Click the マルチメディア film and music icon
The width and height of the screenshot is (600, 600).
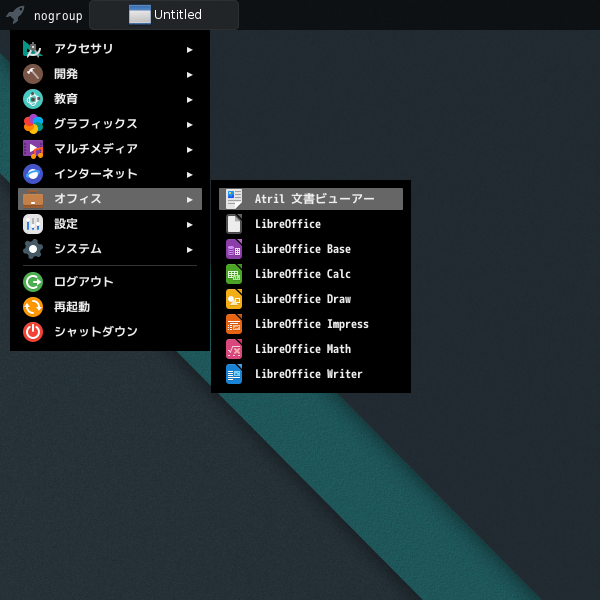(33, 149)
